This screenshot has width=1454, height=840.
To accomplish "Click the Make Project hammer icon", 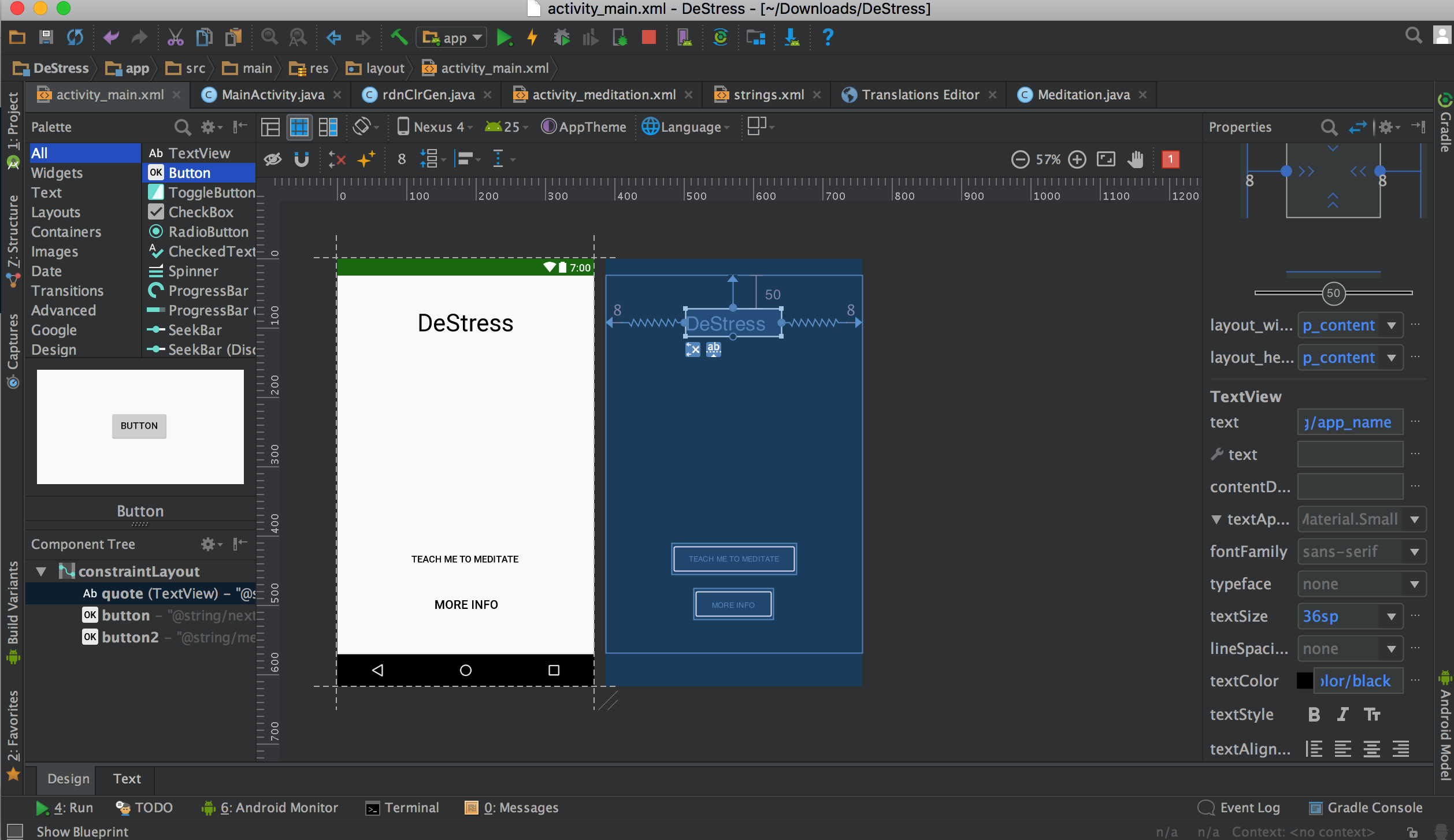I will point(399,38).
